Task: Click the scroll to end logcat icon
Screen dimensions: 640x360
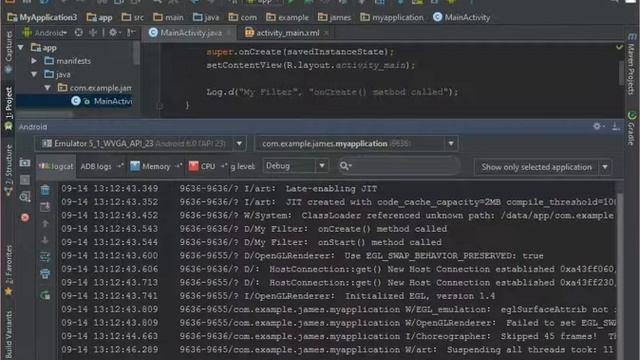Action: (45, 207)
